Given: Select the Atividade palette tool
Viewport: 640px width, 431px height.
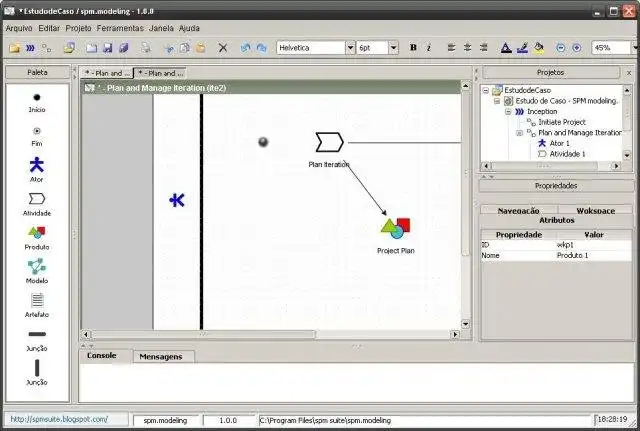Looking at the screenshot, I should [37, 204].
